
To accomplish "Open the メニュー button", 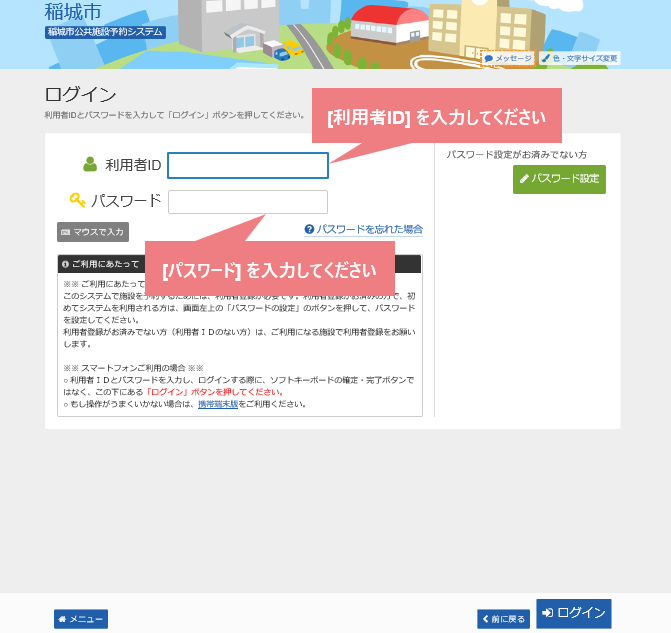I will (x=81, y=619).
